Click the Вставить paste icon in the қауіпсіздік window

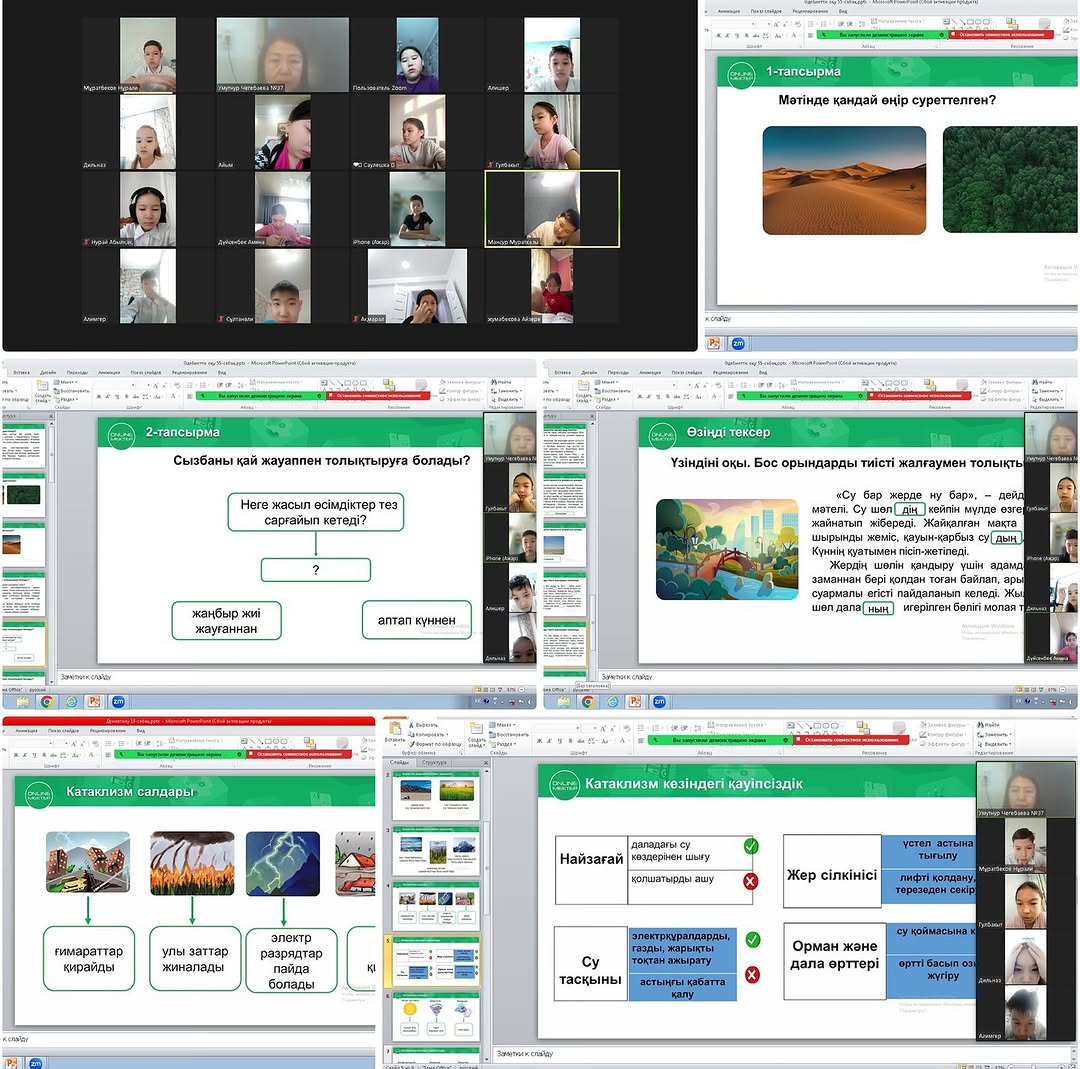395,730
